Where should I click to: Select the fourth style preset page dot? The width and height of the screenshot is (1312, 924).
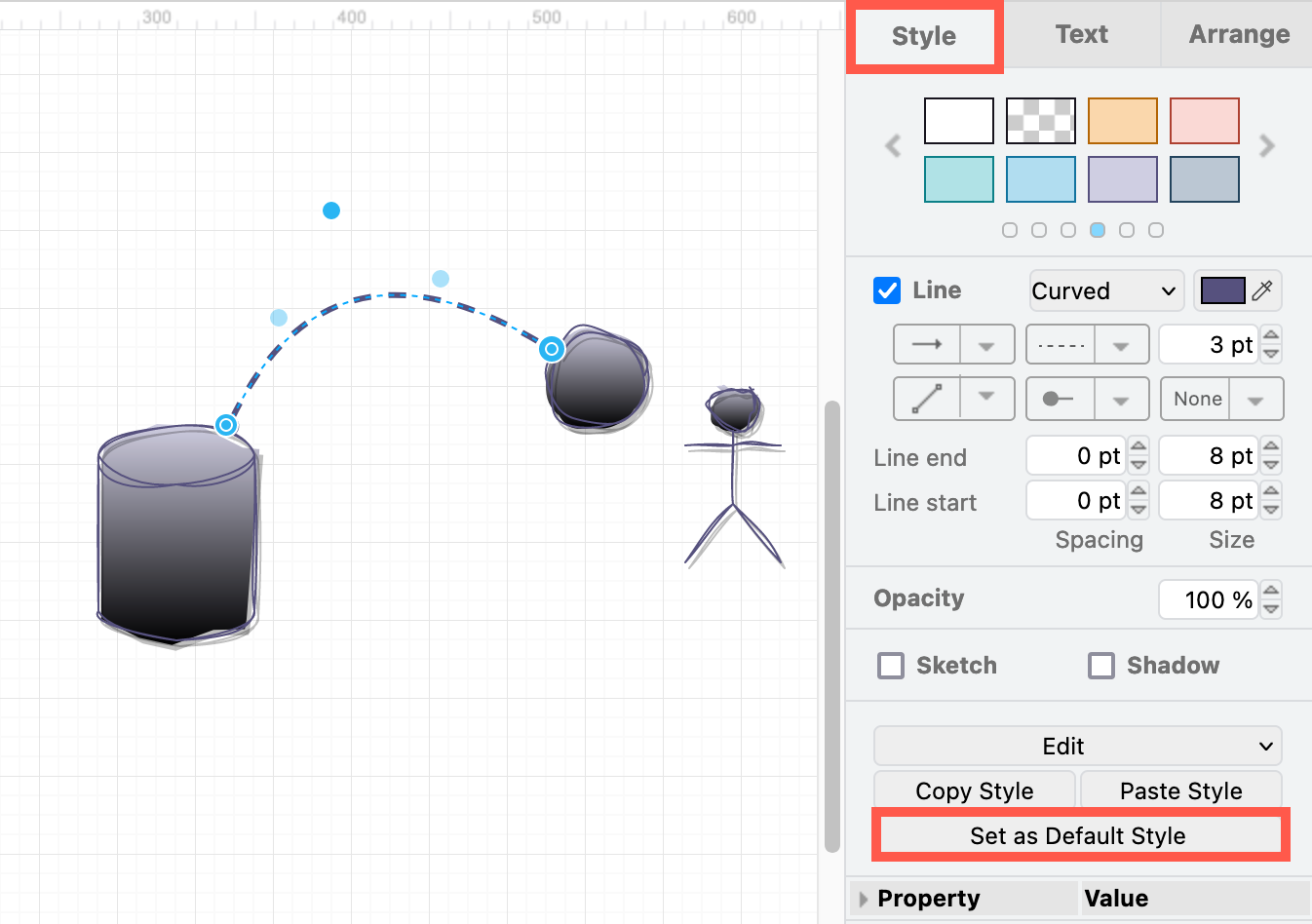1098,230
